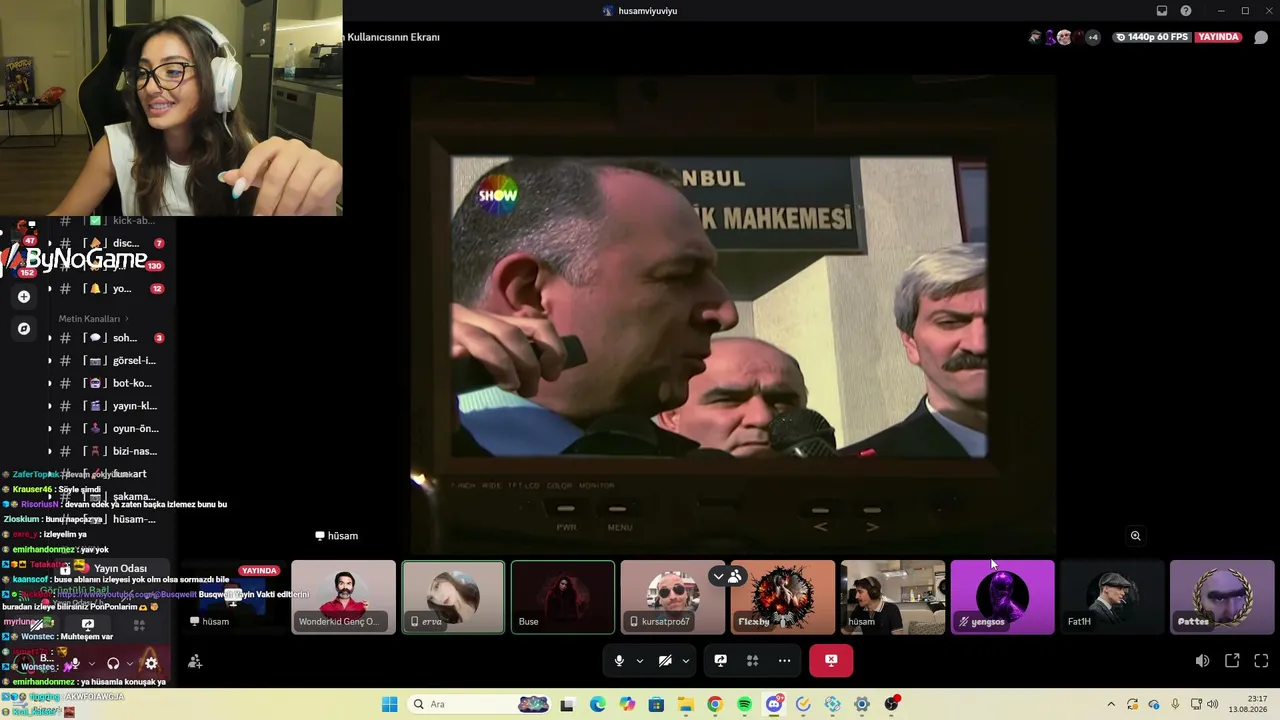Open the Discord inbox icon

tap(1162, 11)
